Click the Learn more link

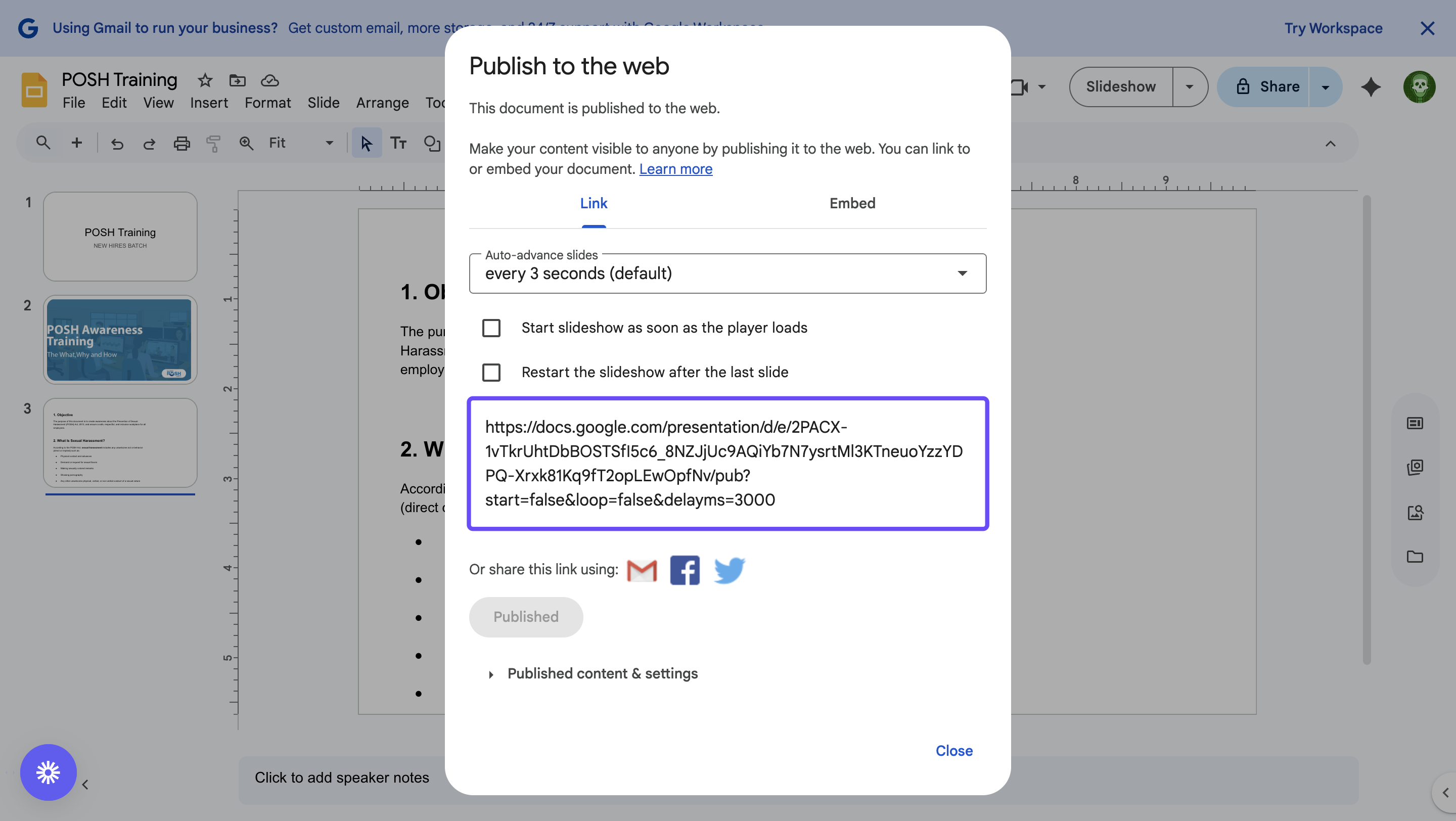tap(675, 169)
